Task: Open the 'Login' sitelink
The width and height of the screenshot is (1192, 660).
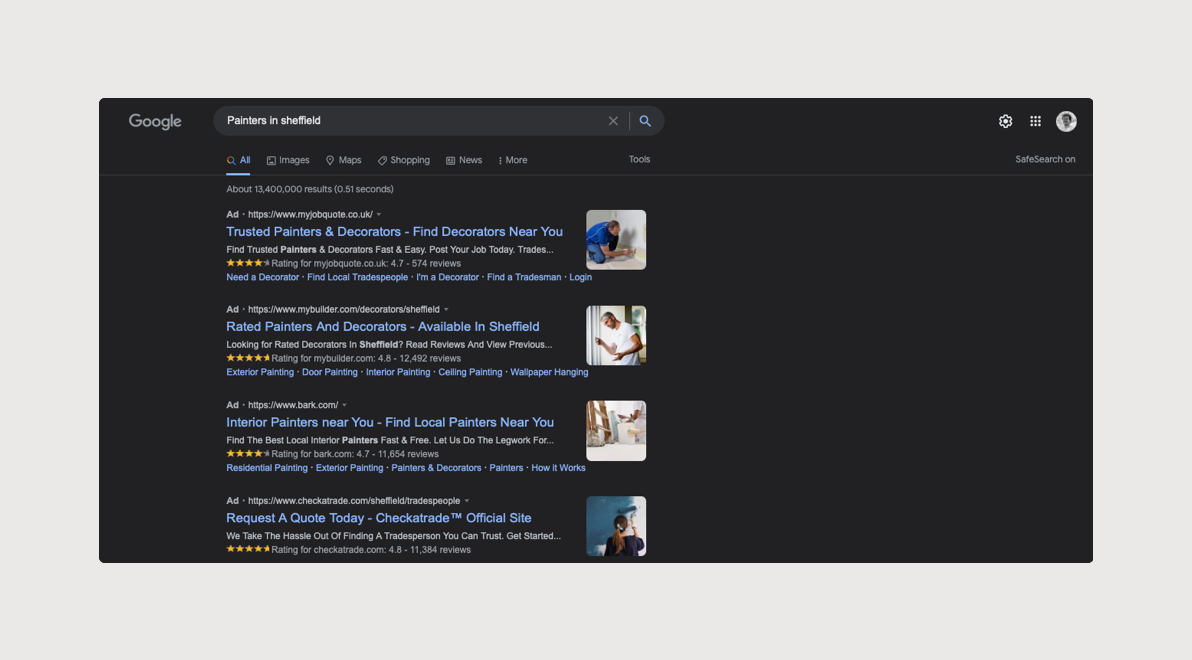Action: pos(580,278)
